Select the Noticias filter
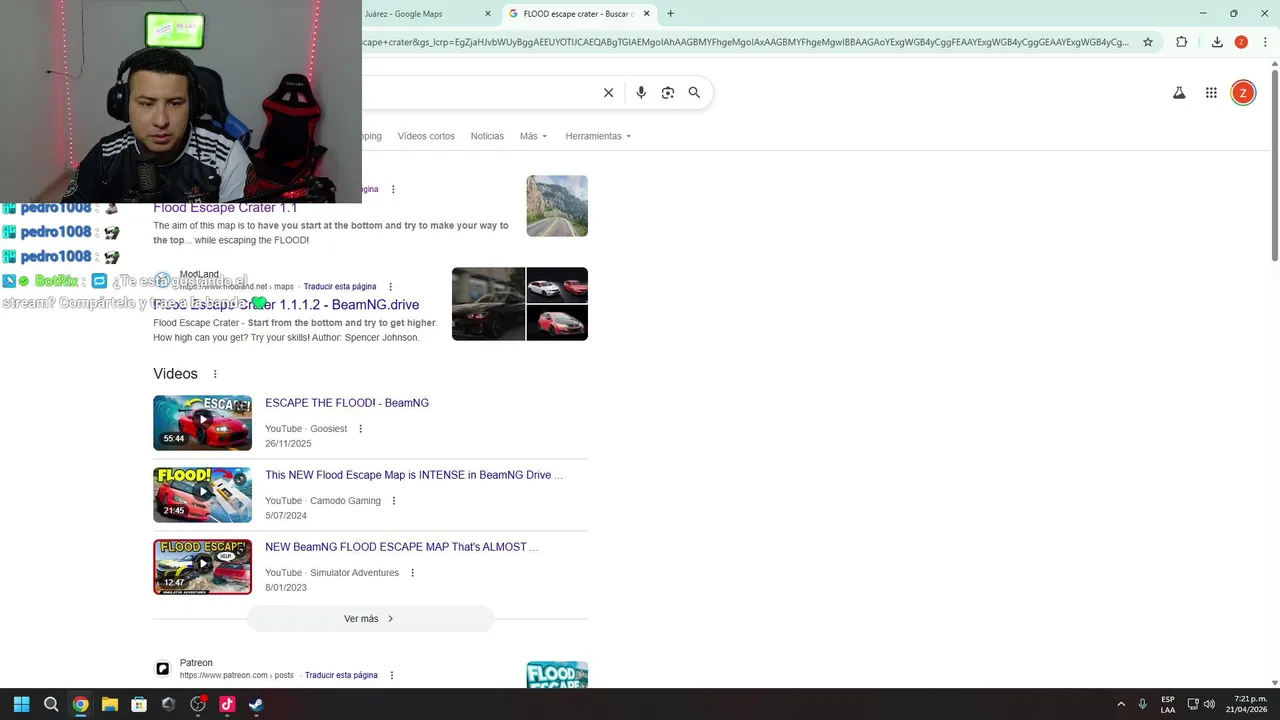 (x=487, y=136)
